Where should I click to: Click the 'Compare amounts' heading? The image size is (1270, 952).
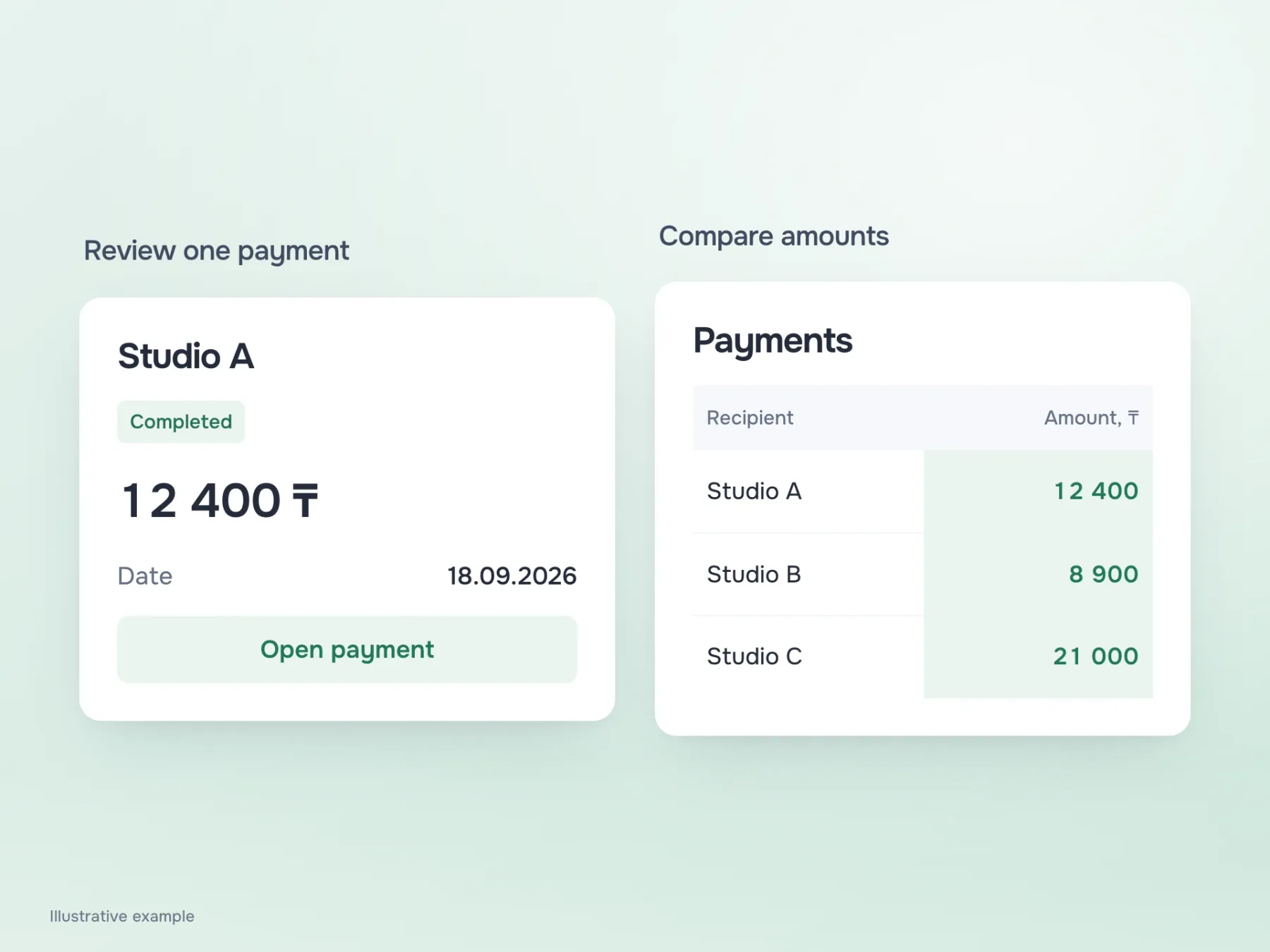pos(774,236)
